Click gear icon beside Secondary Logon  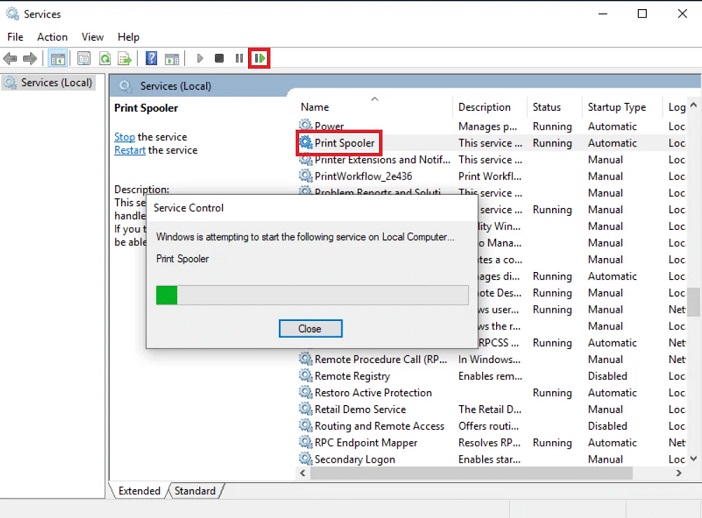tap(306, 458)
